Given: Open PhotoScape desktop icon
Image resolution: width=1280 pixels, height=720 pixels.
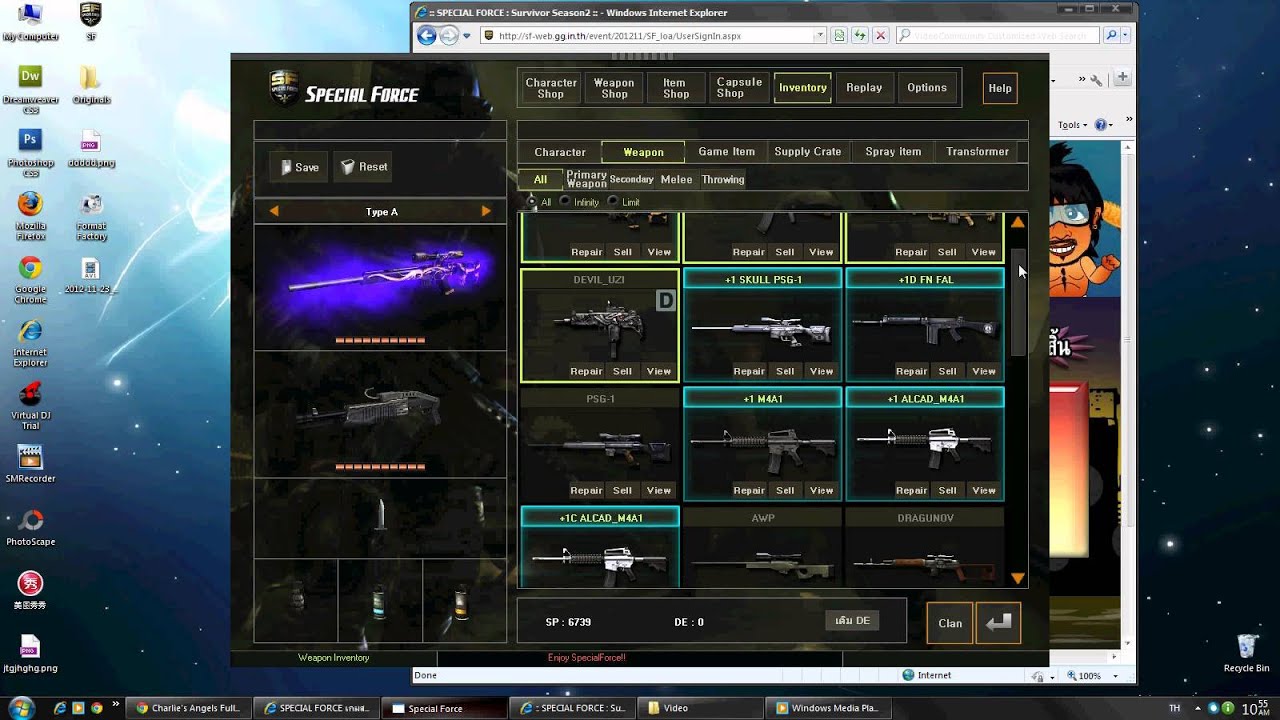Looking at the screenshot, I should [30, 527].
